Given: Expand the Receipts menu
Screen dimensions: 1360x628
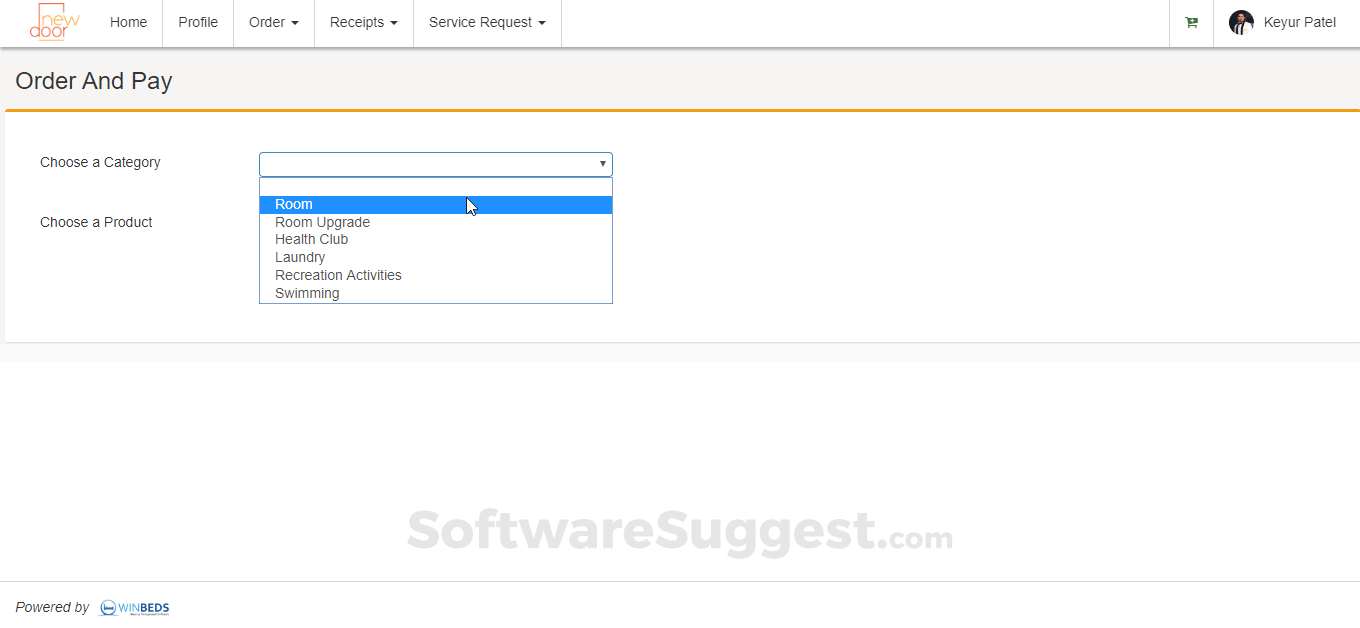Looking at the screenshot, I should click(x=363, y=22).
